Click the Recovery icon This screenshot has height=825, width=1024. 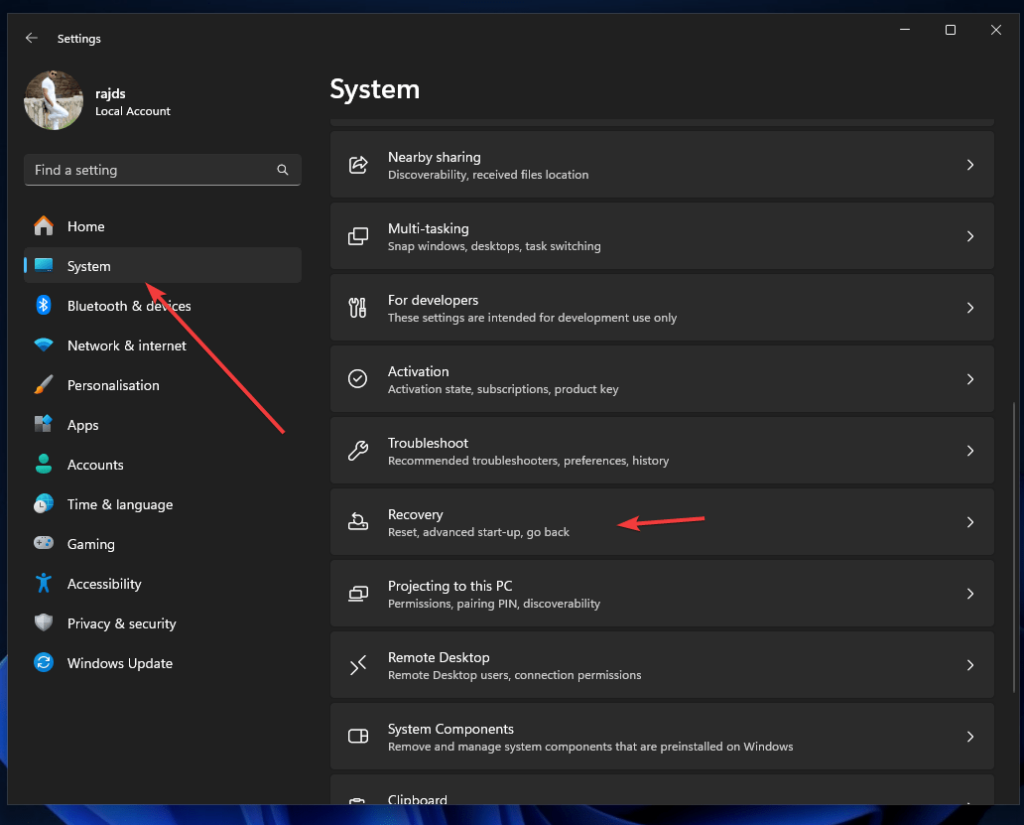pos(358,521)
